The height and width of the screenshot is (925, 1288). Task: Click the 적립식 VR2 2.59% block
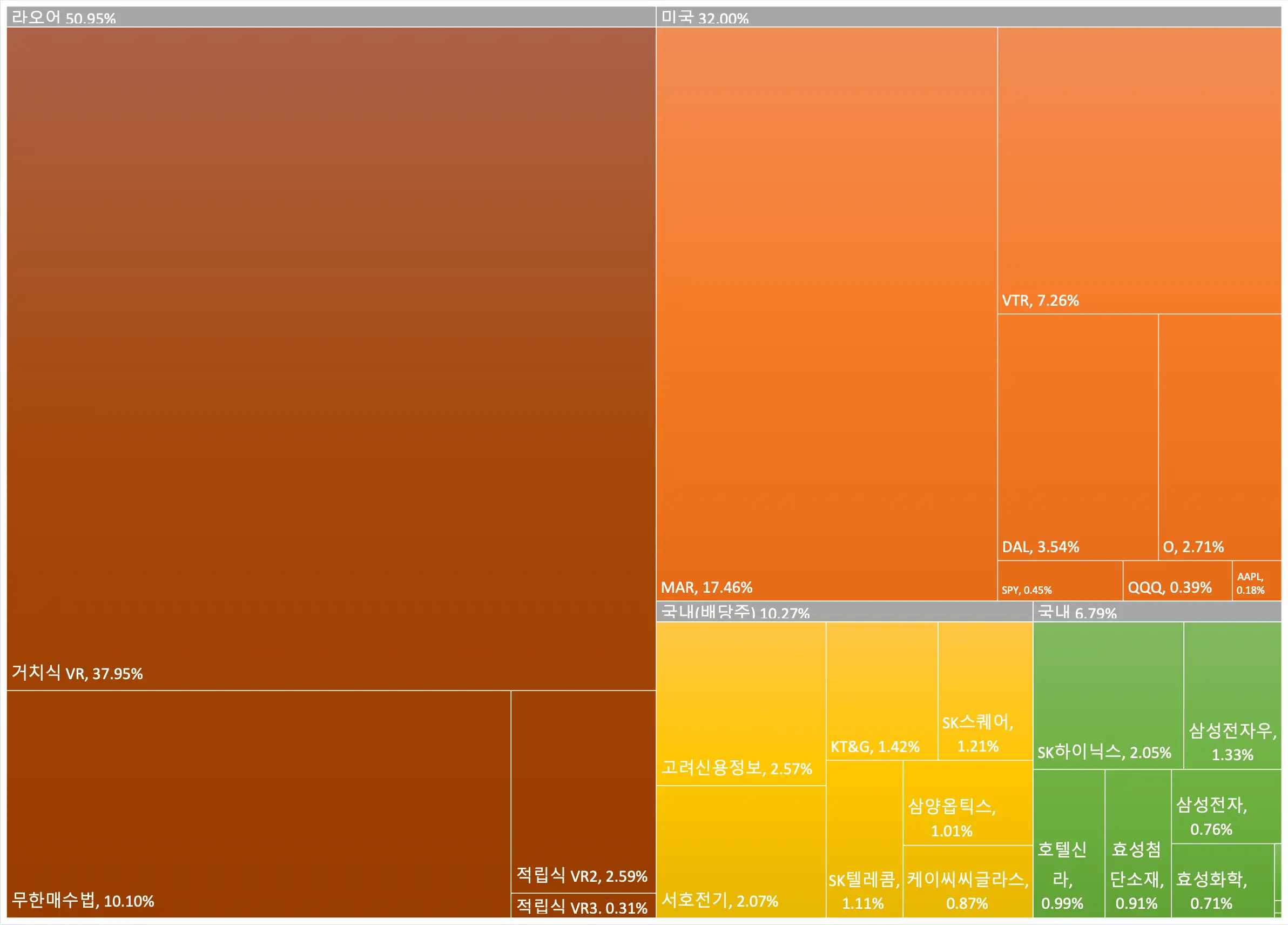pos(584,792)
